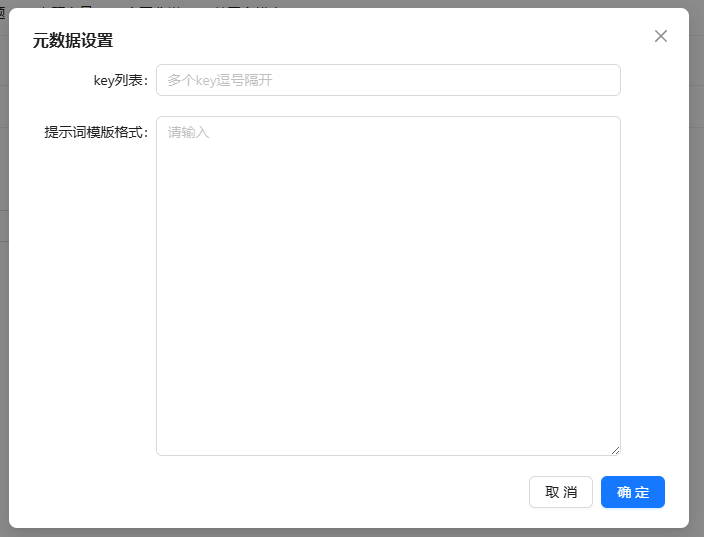This screenshot has width=704, height=537.
Task: Confirm settings with the 确定 button
Action: tap(632, 492)
